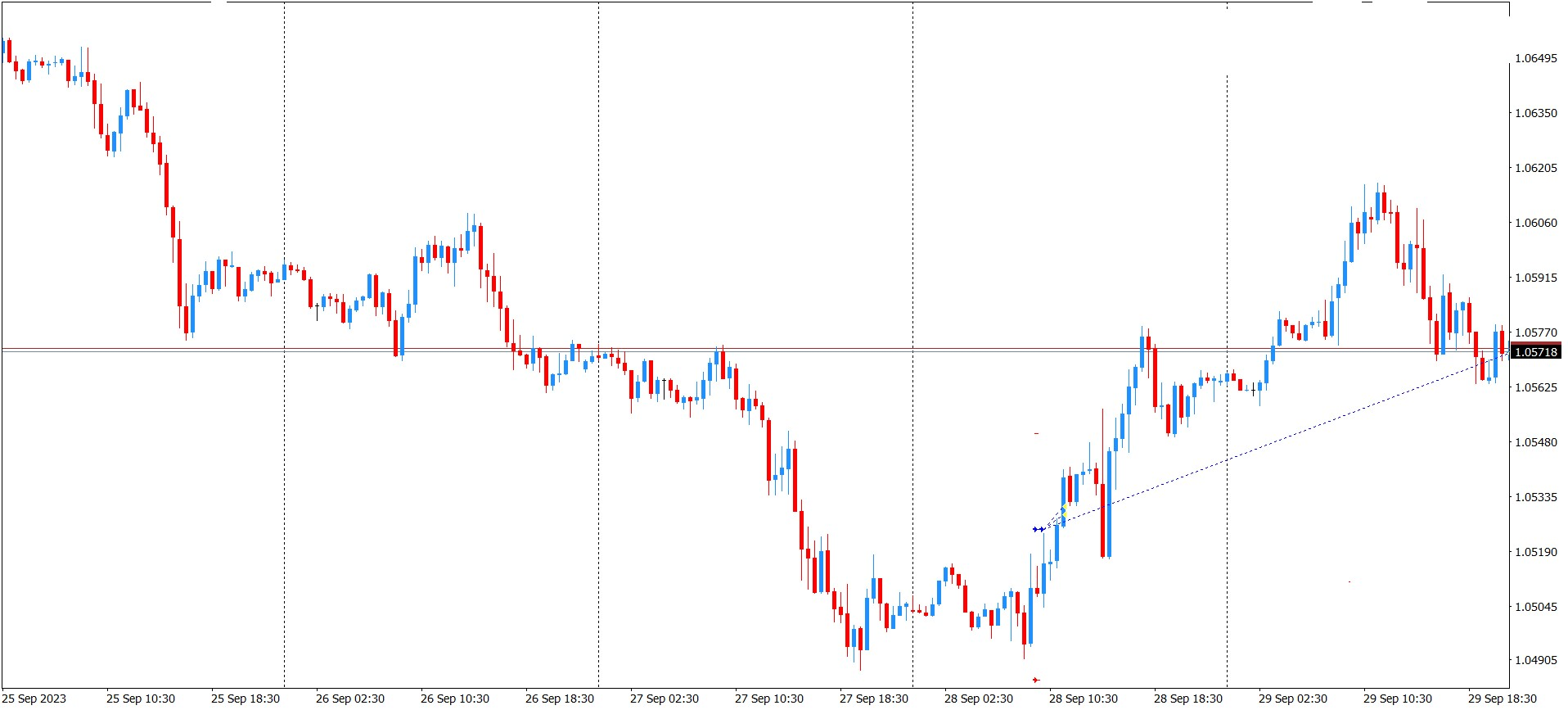
Task: Click the 1.05045 price axis label
Action: click(x=1536, y=607)
